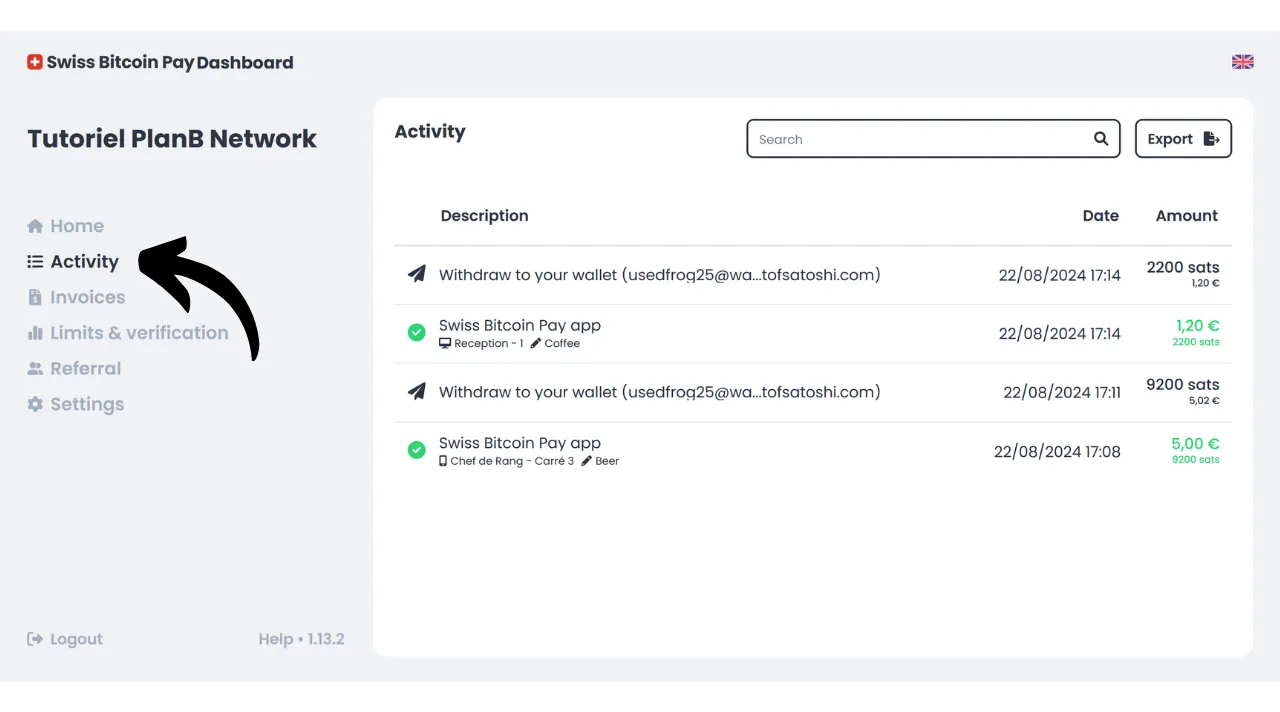
Task: Click the UK flag language icon
Action: (x=1242, y=62)
